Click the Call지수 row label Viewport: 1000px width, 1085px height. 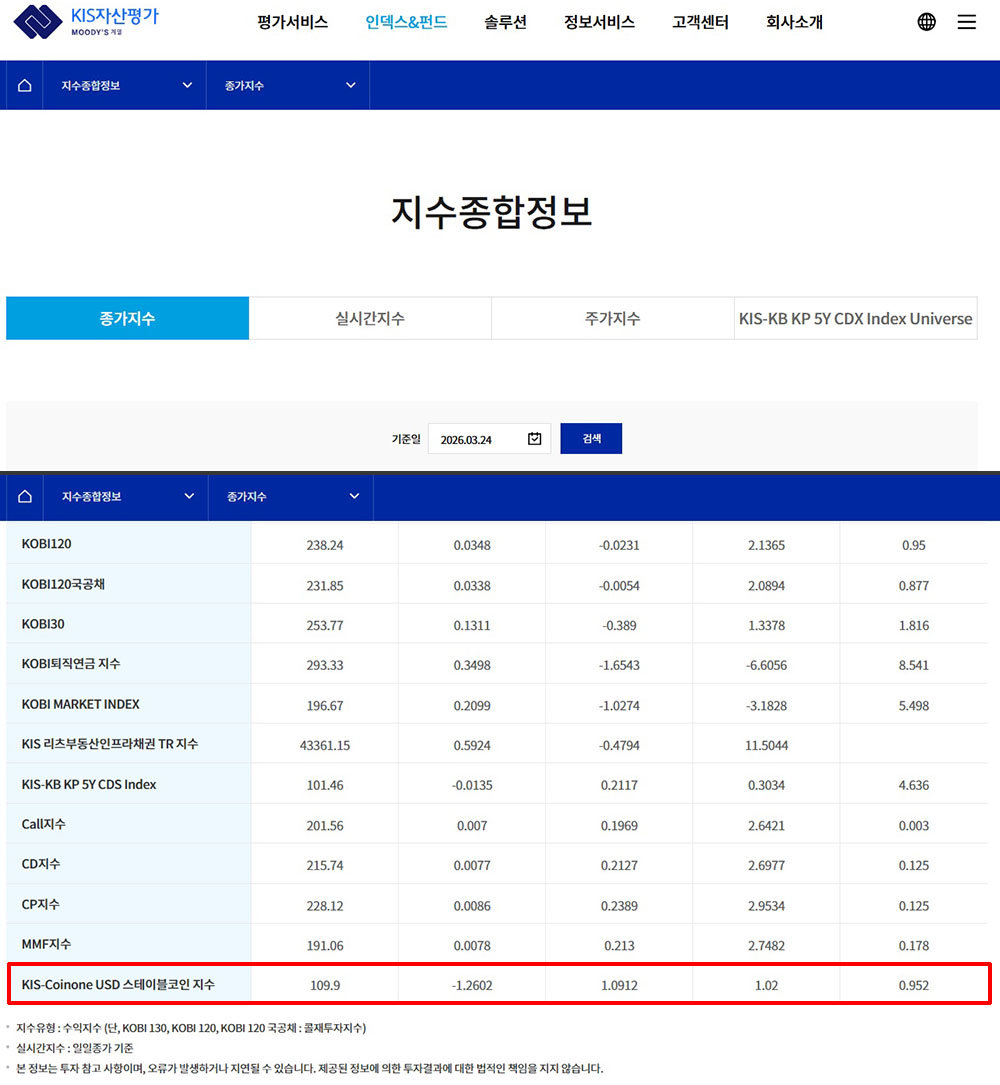(x=43, y=824)
